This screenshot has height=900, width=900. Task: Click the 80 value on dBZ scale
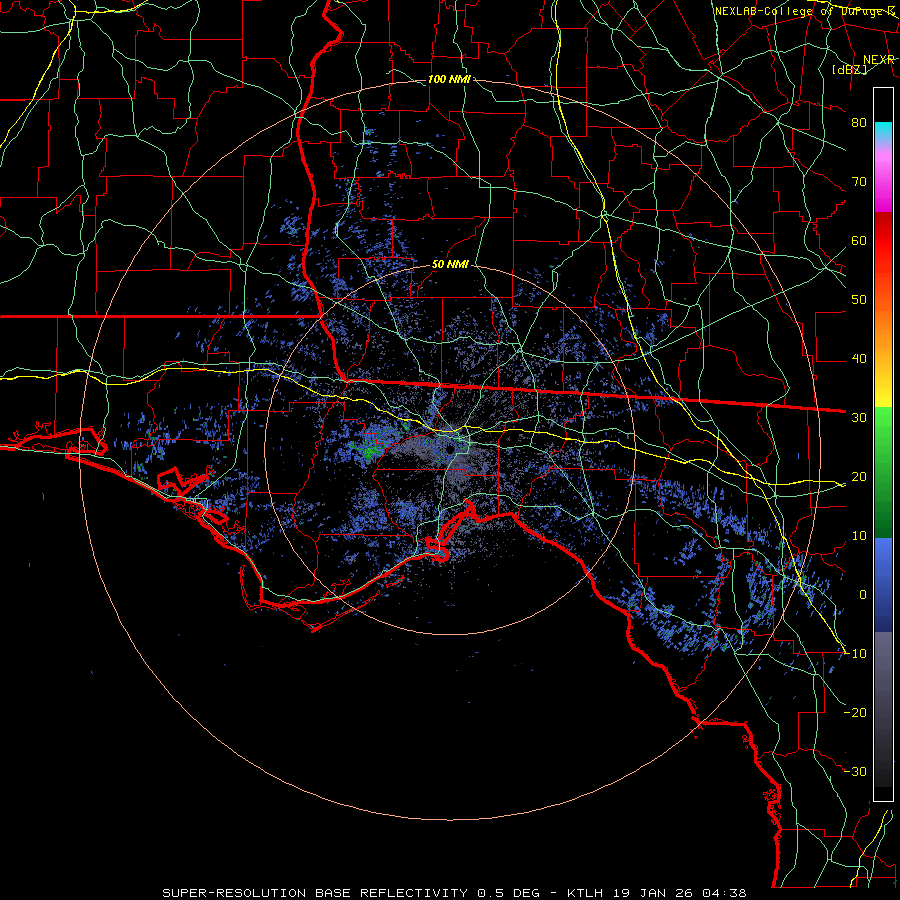[x=859, y=123]
